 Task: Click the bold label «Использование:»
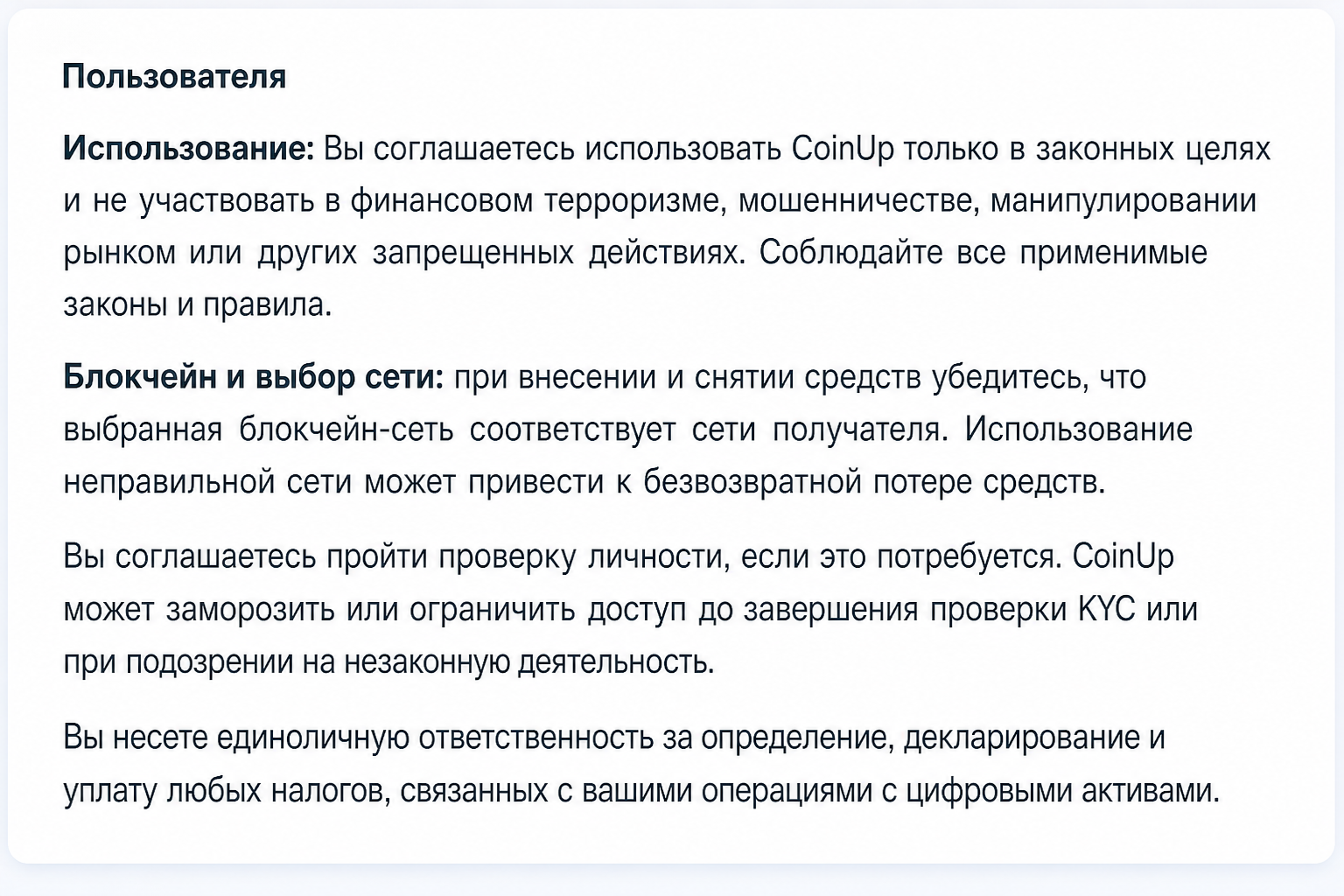pyautogui.click(x=188, y=148)
